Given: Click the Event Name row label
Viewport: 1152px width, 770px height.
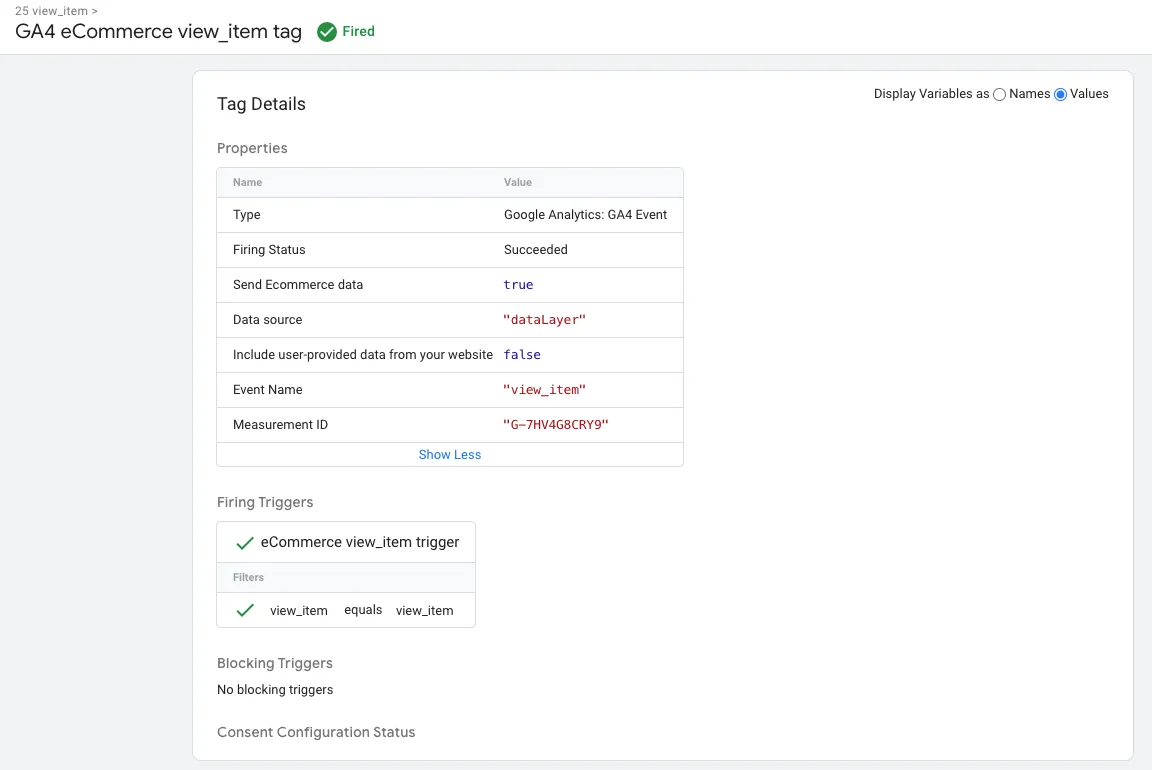Looking at the screenshot, I should (267, 390).
